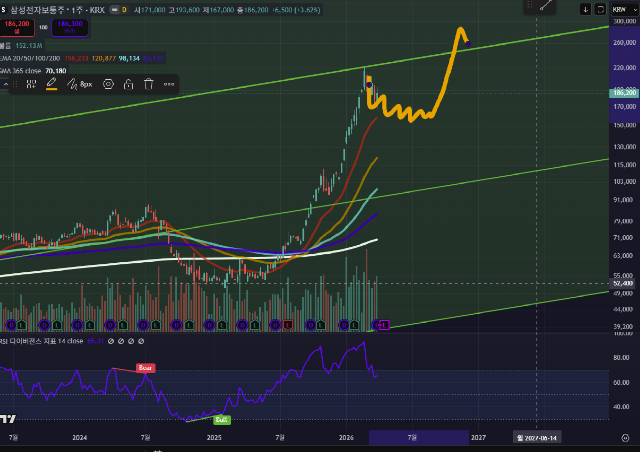640x452 pixels.
Task: Click the highlighted 7월 range on time axis
Action: [x=418, y=438]
